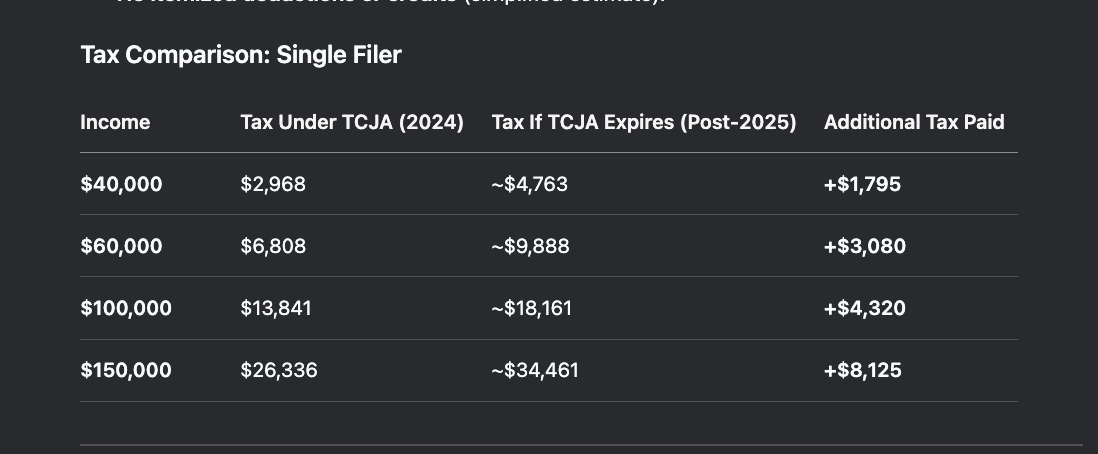Viewport: 1098px width, 454px height.
Task: Select the +$1,795 additional tax cell
Action: coord(863,184)
